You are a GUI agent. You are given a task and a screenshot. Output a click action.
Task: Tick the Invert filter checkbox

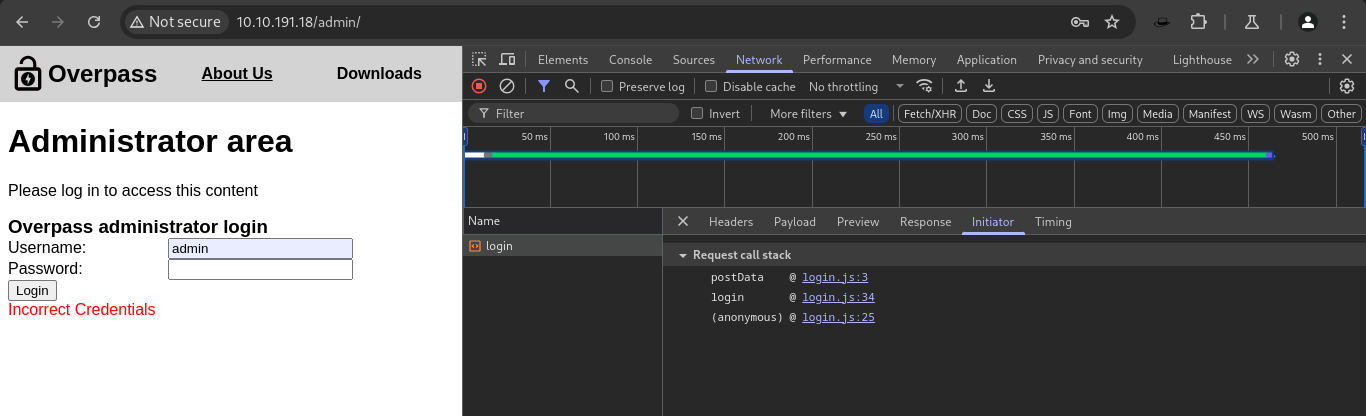pyautogui.click(x=697, y=114)
